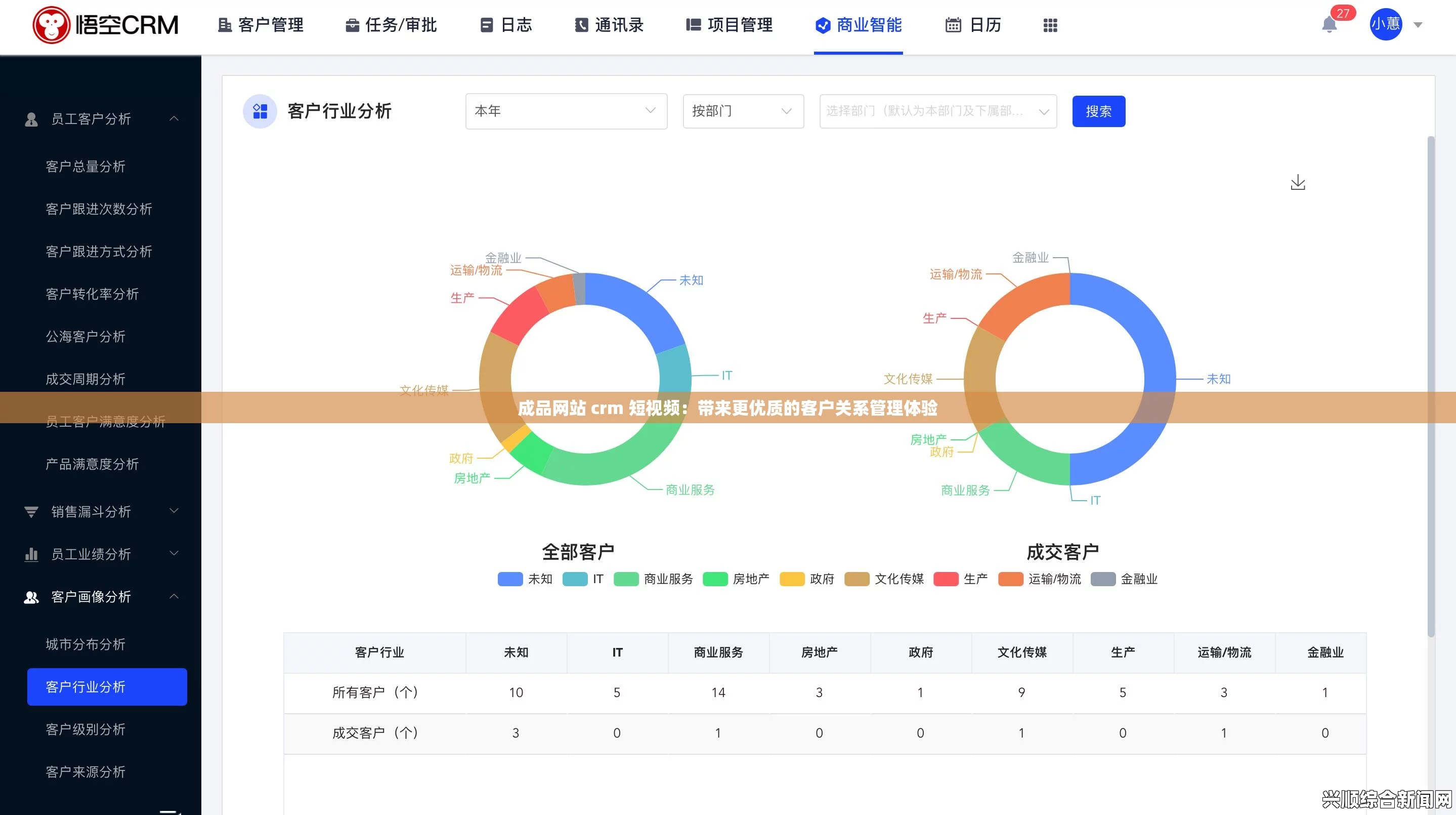
Task: Click 商业服务 table column header
Action: pyautogui.click(x=718, y=653)
